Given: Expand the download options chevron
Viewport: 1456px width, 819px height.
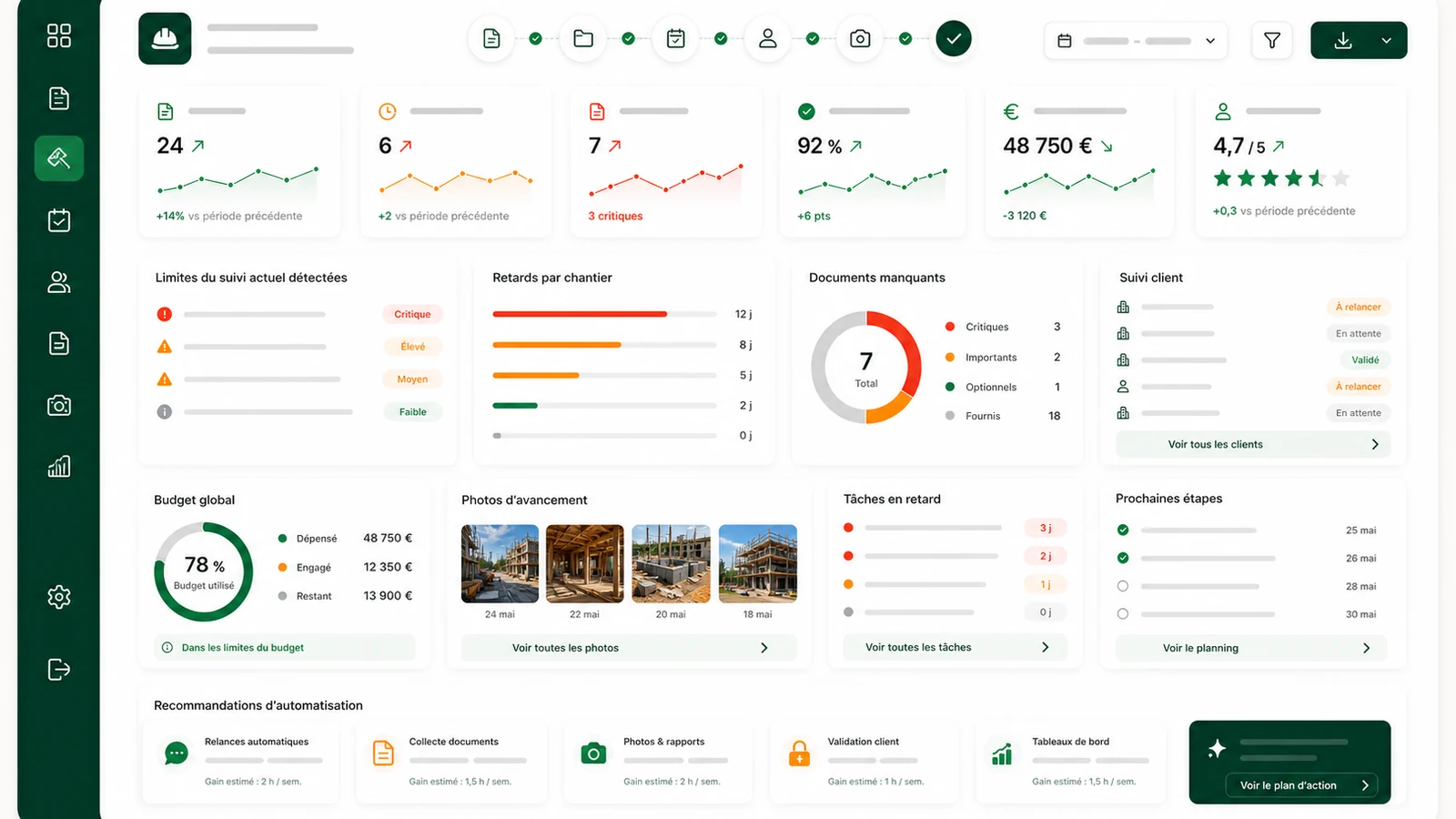Looking at the screenshot, I should click(1386, 40).
